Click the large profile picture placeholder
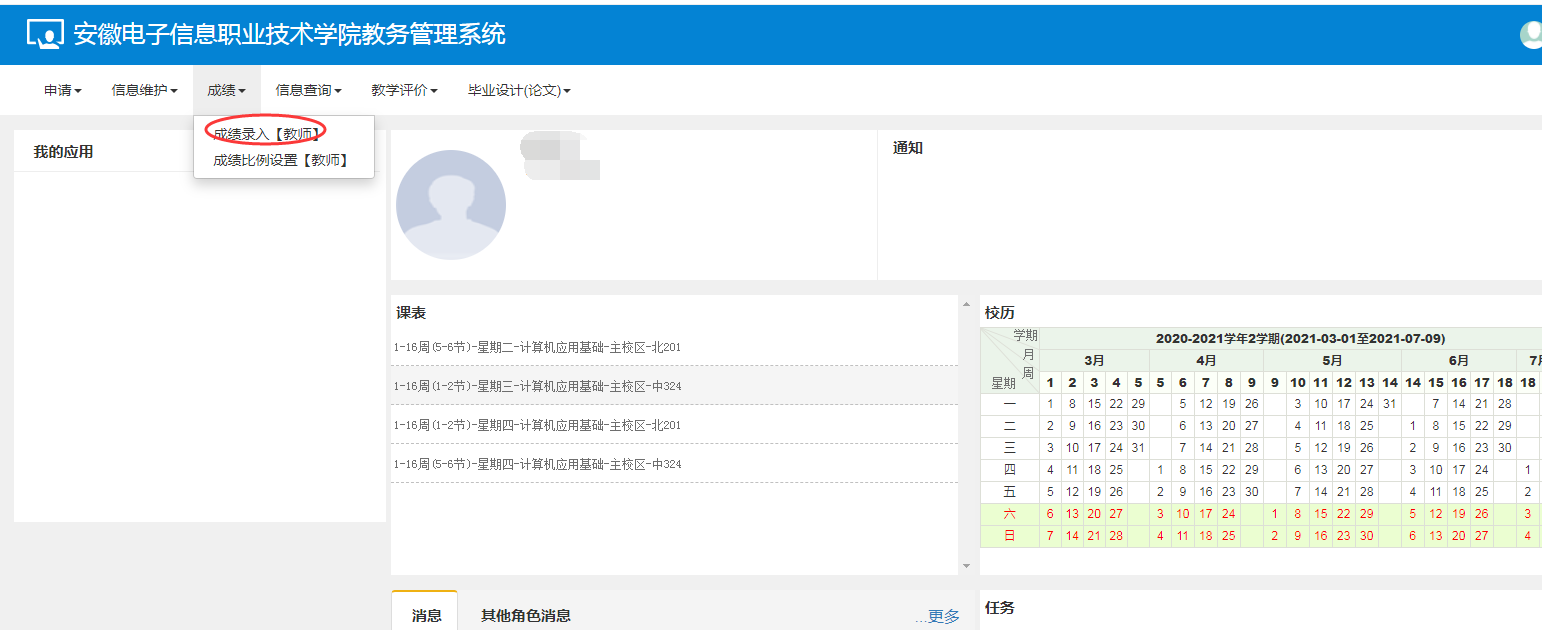Image resolution: width=1542 pixels, height=630 pixels. (451, 205)
